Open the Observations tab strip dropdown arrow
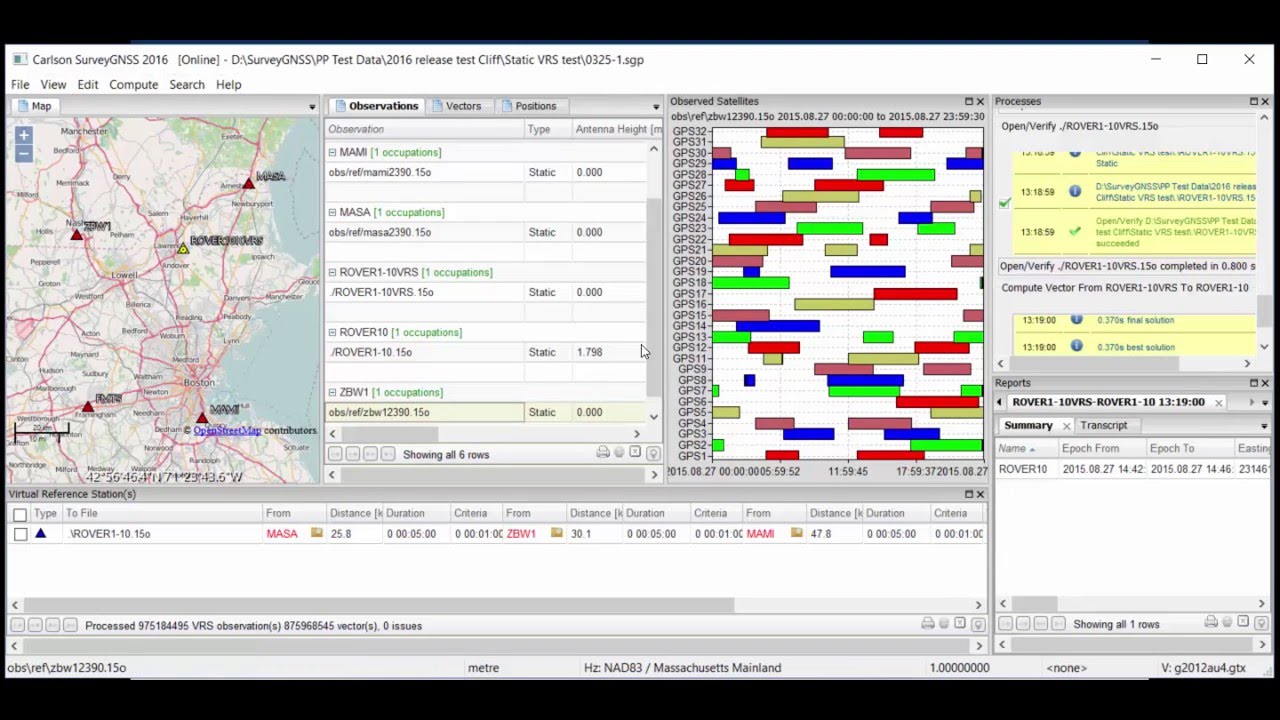 [656, 106]
